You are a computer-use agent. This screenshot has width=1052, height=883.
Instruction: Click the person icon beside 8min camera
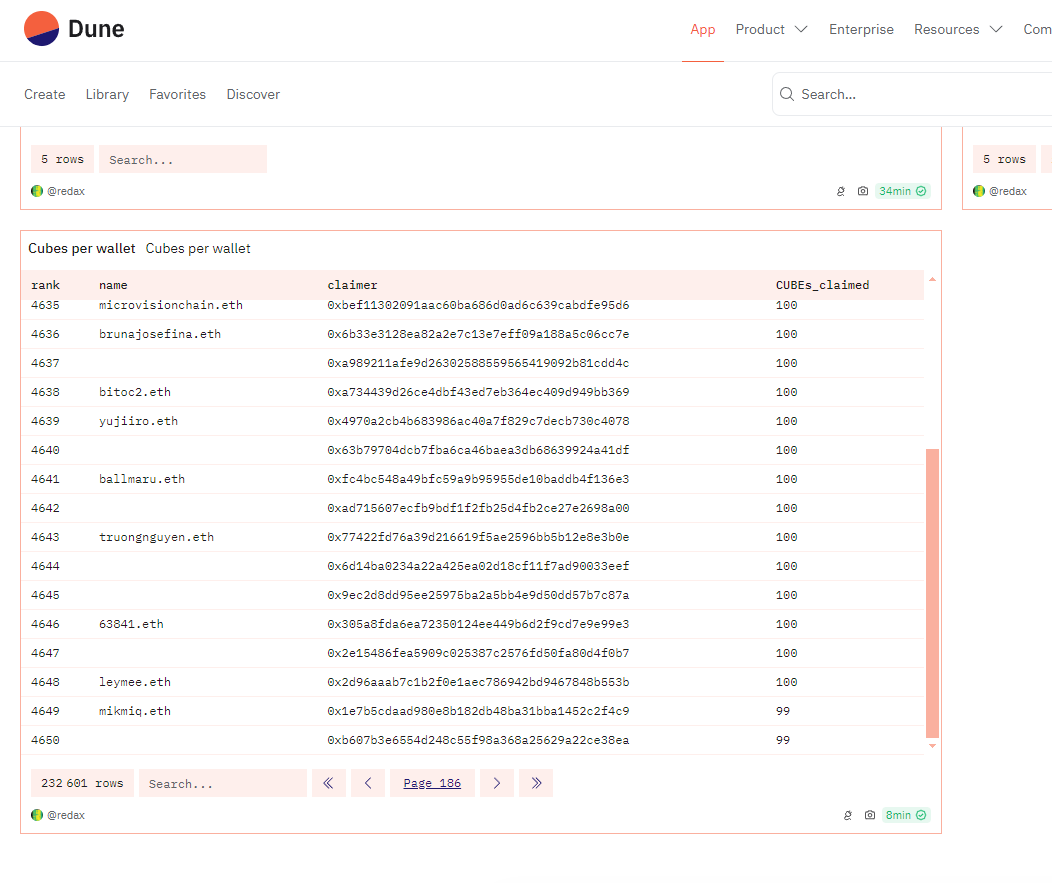847,815
